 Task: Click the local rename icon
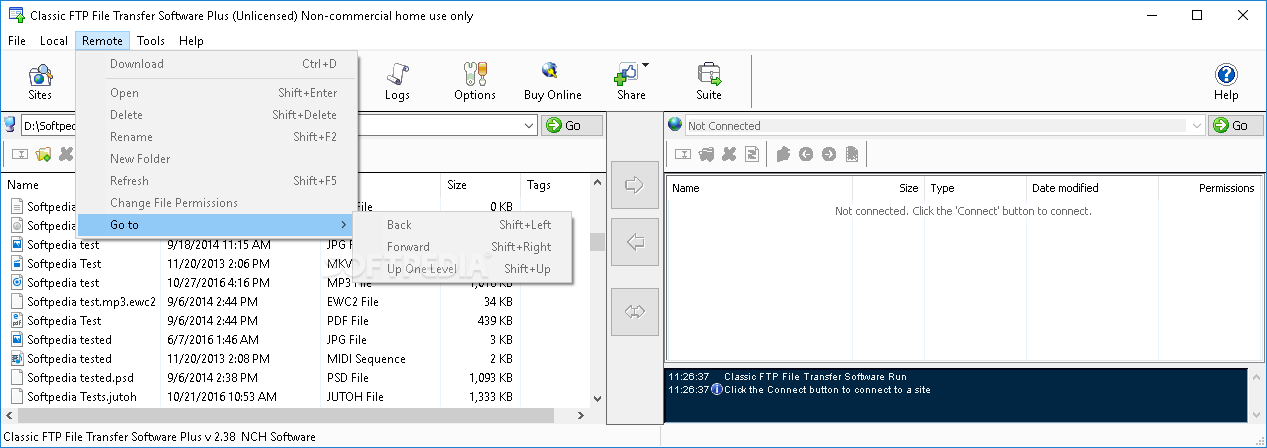[x=21, y=154]
